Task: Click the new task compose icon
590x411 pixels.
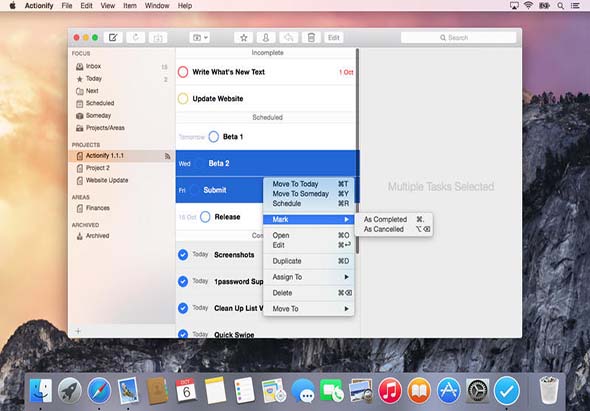Action: tap(113, 38)
